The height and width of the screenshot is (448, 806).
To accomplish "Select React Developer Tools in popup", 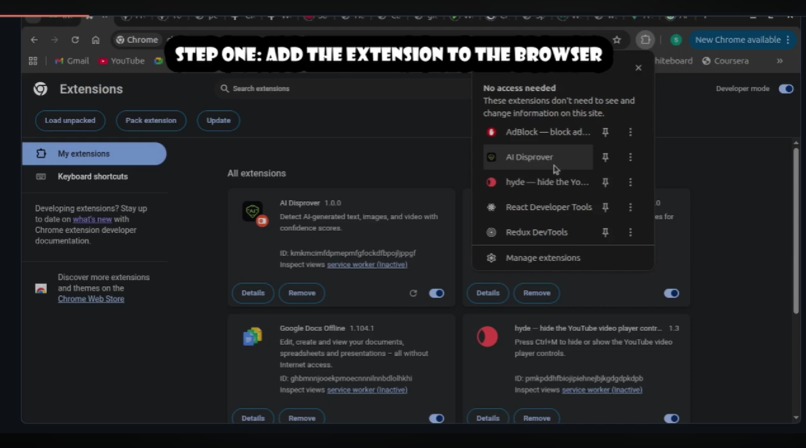I will (x=538, y=207).
